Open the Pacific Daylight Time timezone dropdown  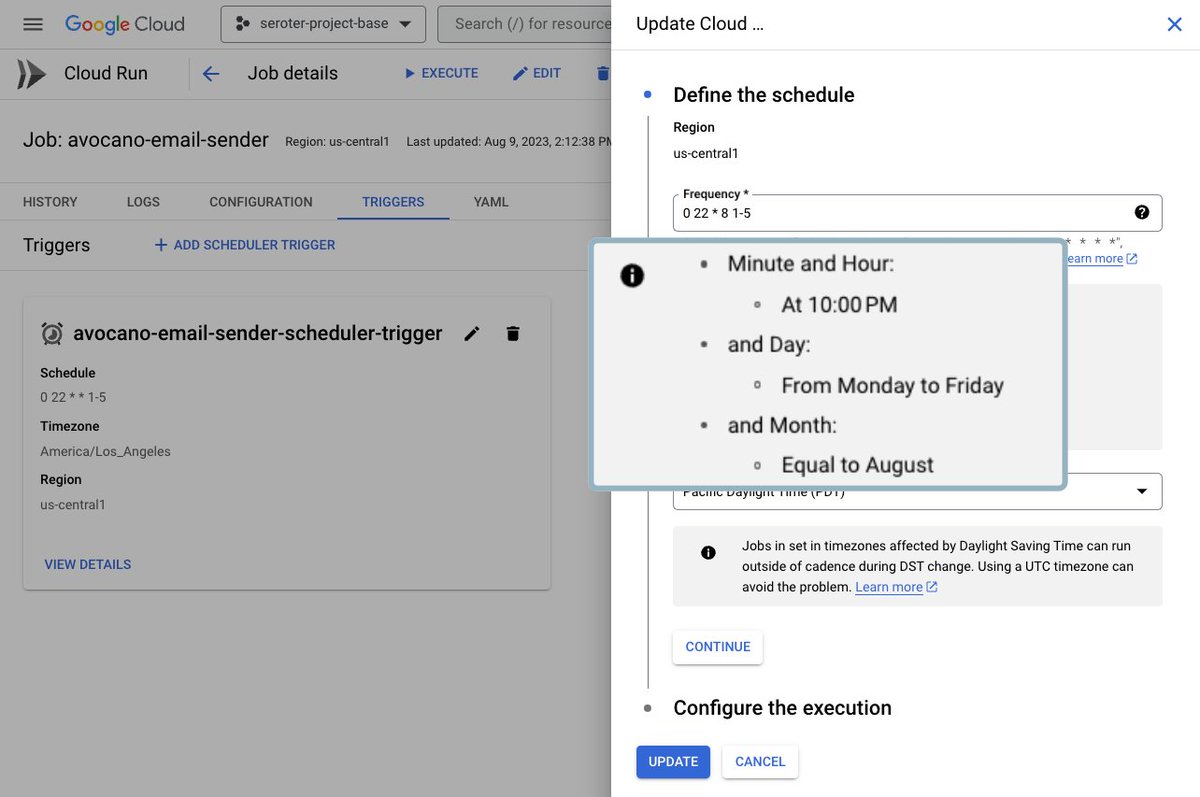(x=917, y=491)
